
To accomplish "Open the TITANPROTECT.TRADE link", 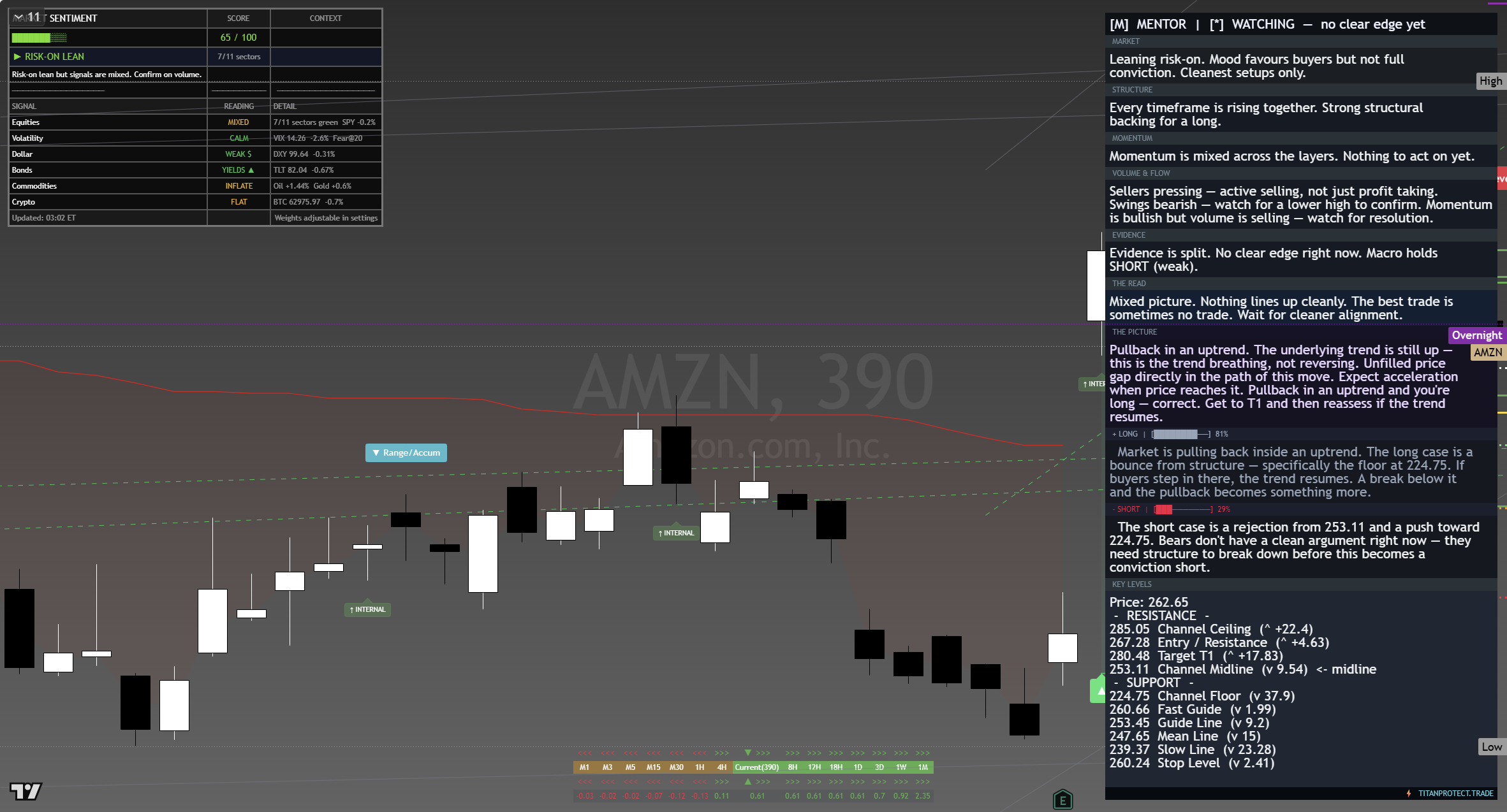I will (x=1455, y=794).
